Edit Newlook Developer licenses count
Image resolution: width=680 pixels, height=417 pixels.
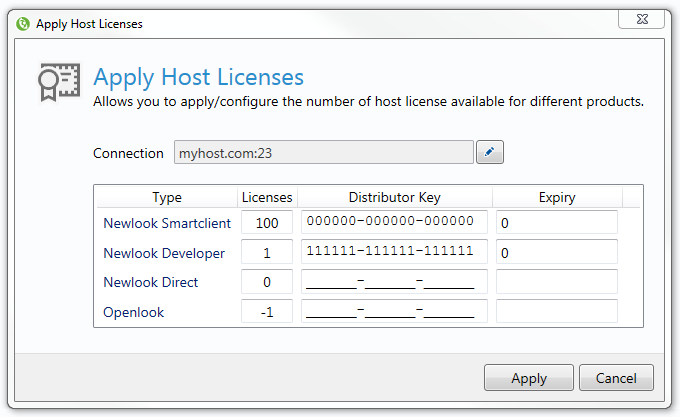(x=267, y=252)
